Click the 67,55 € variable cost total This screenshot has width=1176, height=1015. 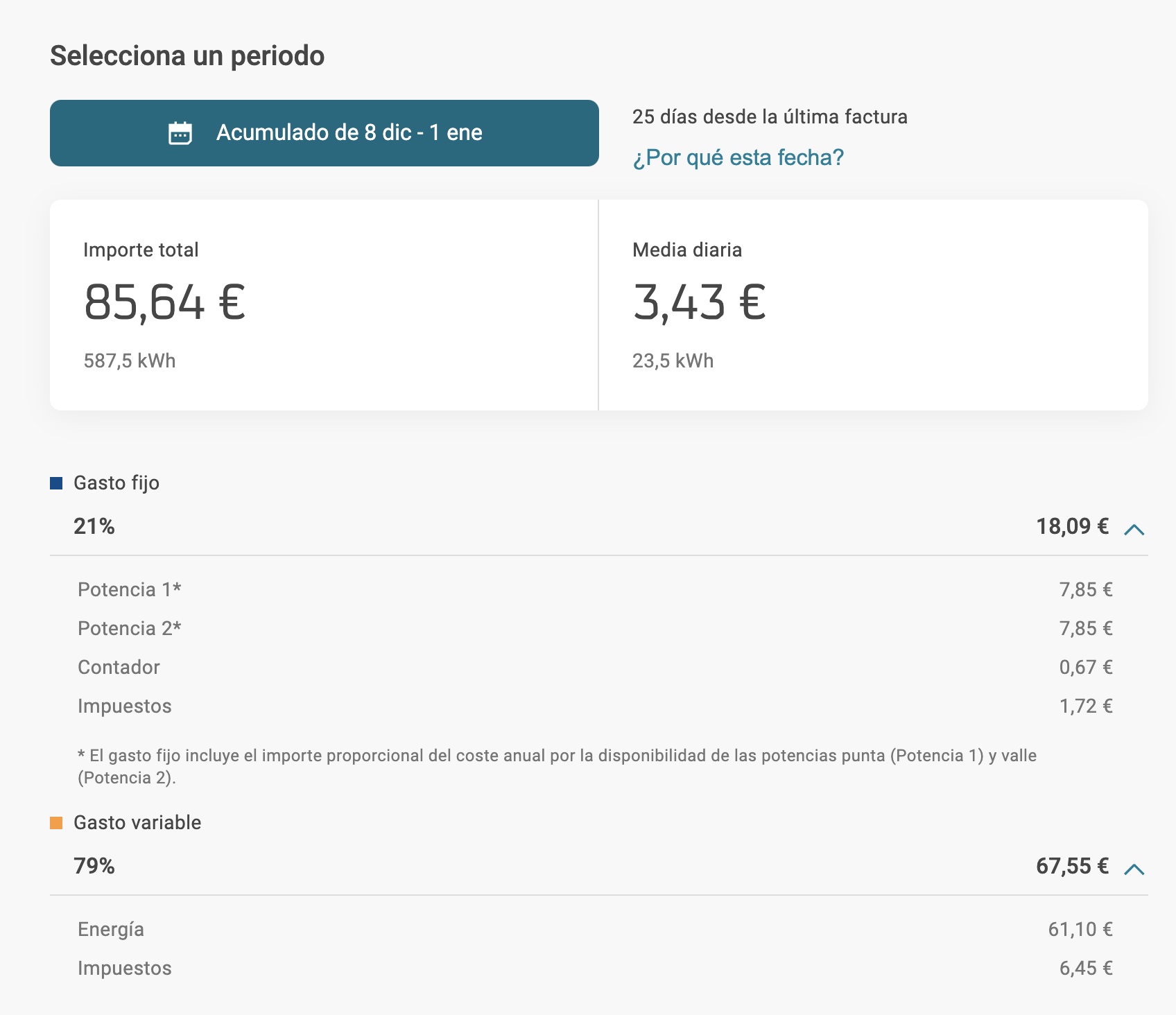(1072, 866)
